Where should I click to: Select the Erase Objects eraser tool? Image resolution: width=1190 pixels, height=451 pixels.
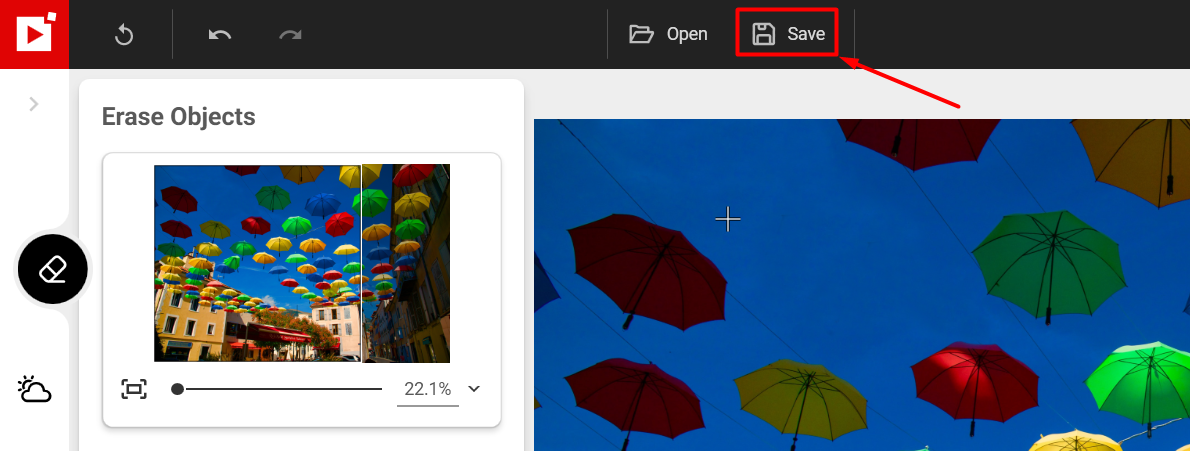click(x=53, y=269)
